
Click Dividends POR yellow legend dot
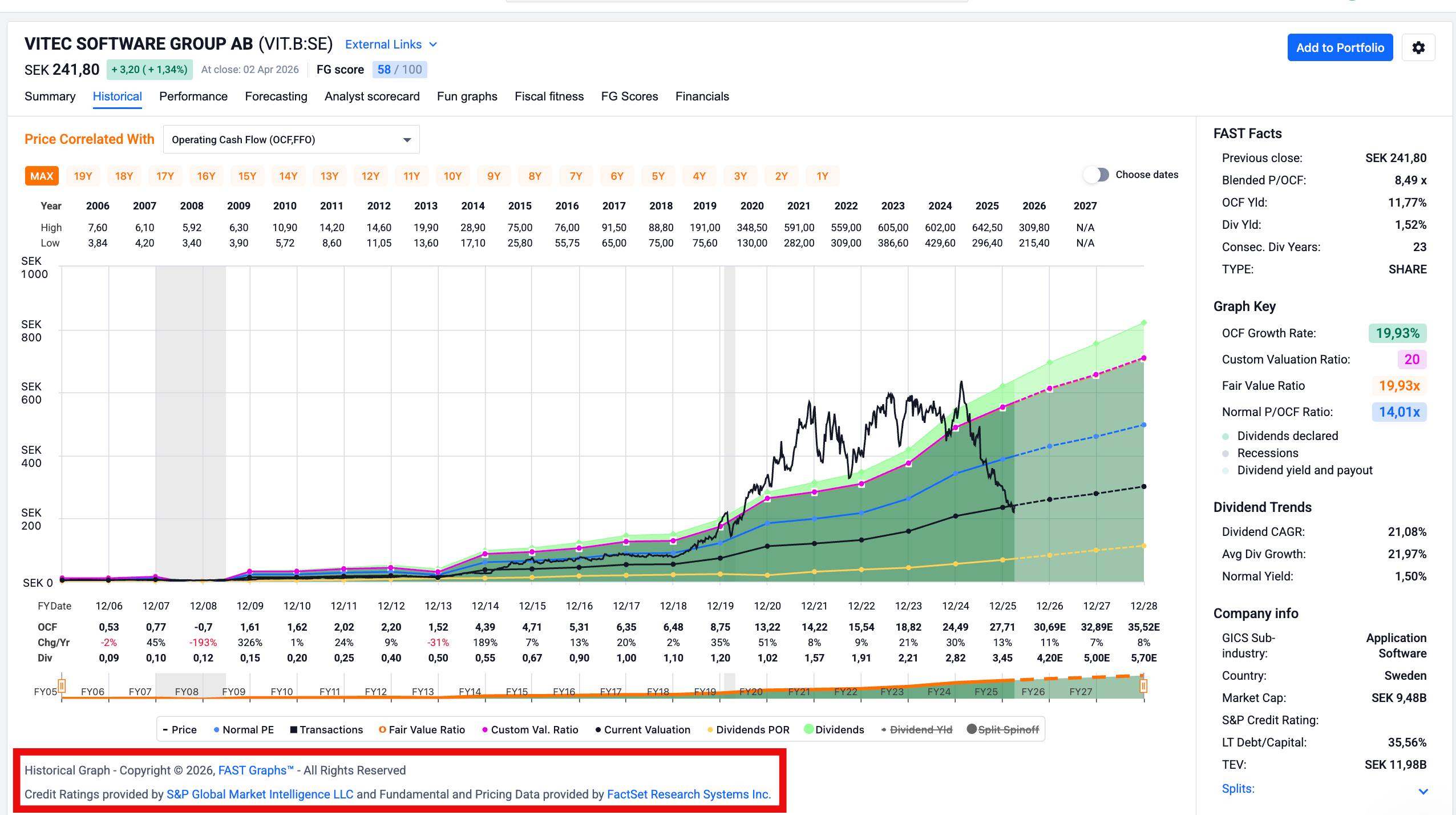pyautogui.click(x=710, y=729)
